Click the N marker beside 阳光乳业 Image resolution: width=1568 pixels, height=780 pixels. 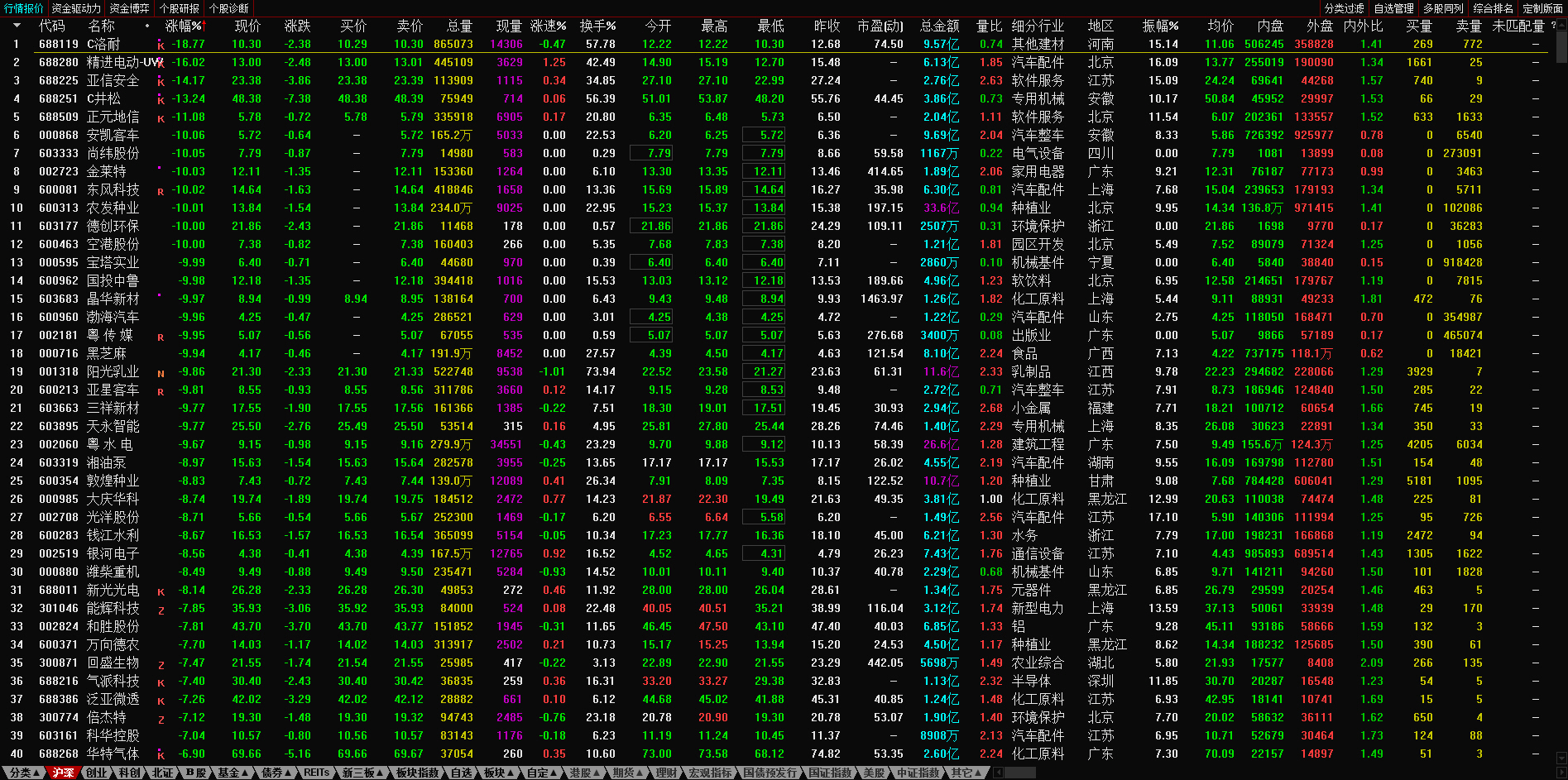161,373
